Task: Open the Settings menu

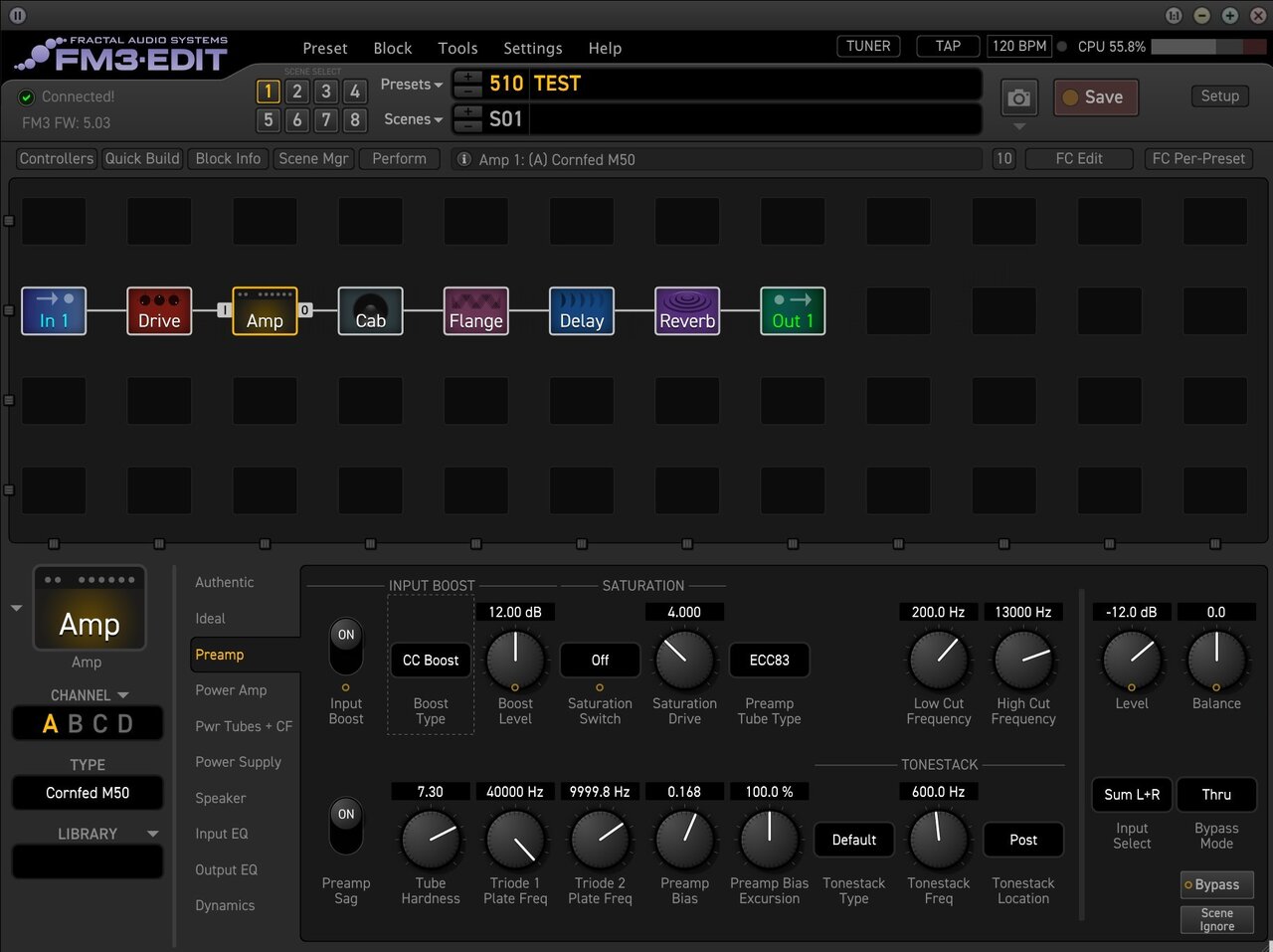Action: click(533, 48)
